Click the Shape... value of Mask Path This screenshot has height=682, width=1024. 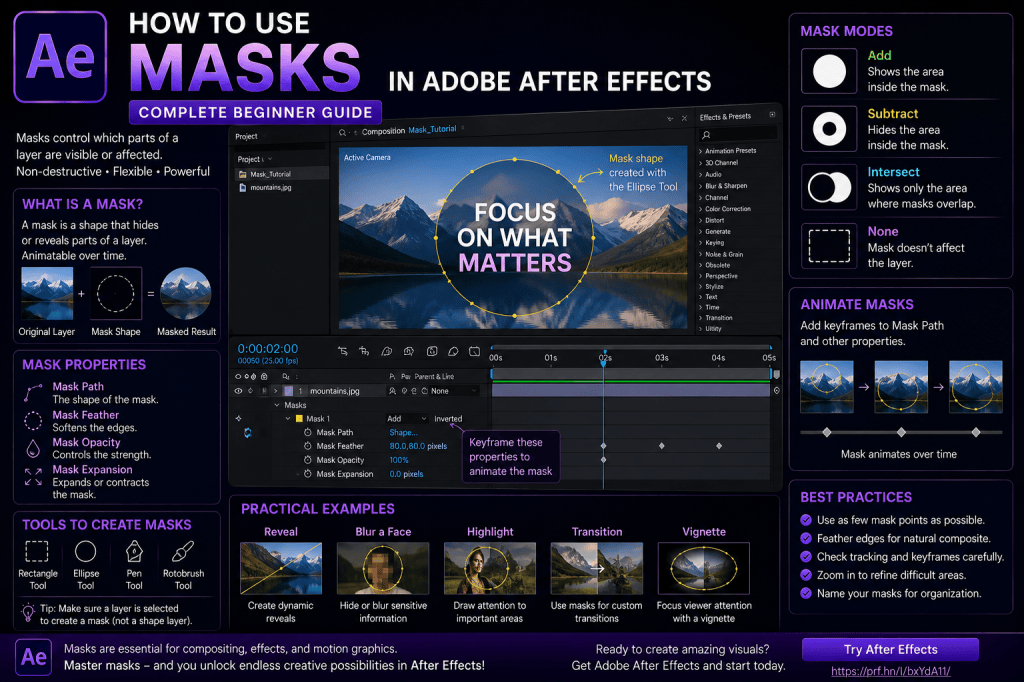coord(403,432)
